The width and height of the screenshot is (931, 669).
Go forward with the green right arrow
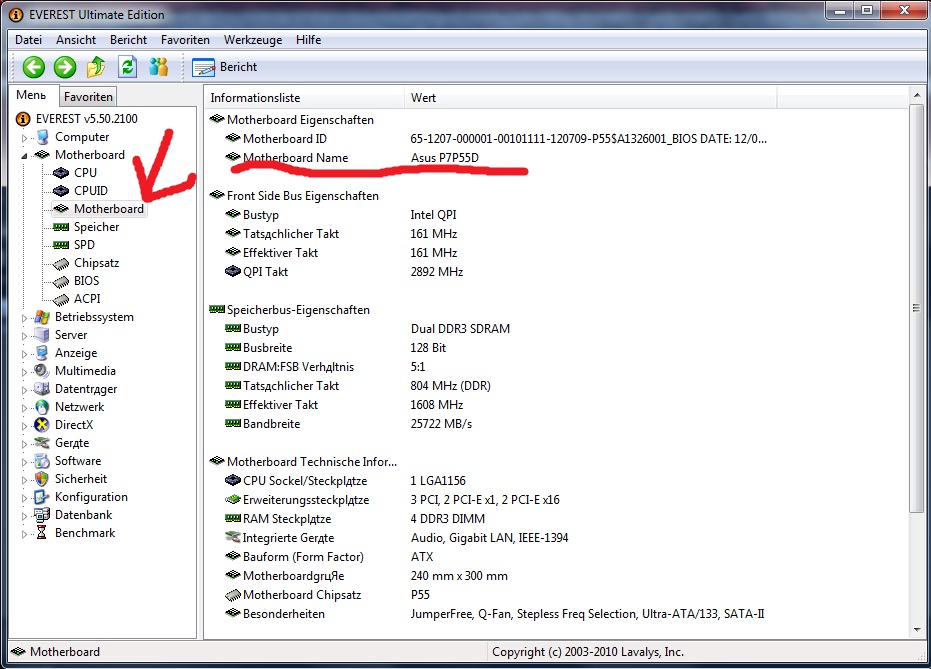(x=65, y=67)
